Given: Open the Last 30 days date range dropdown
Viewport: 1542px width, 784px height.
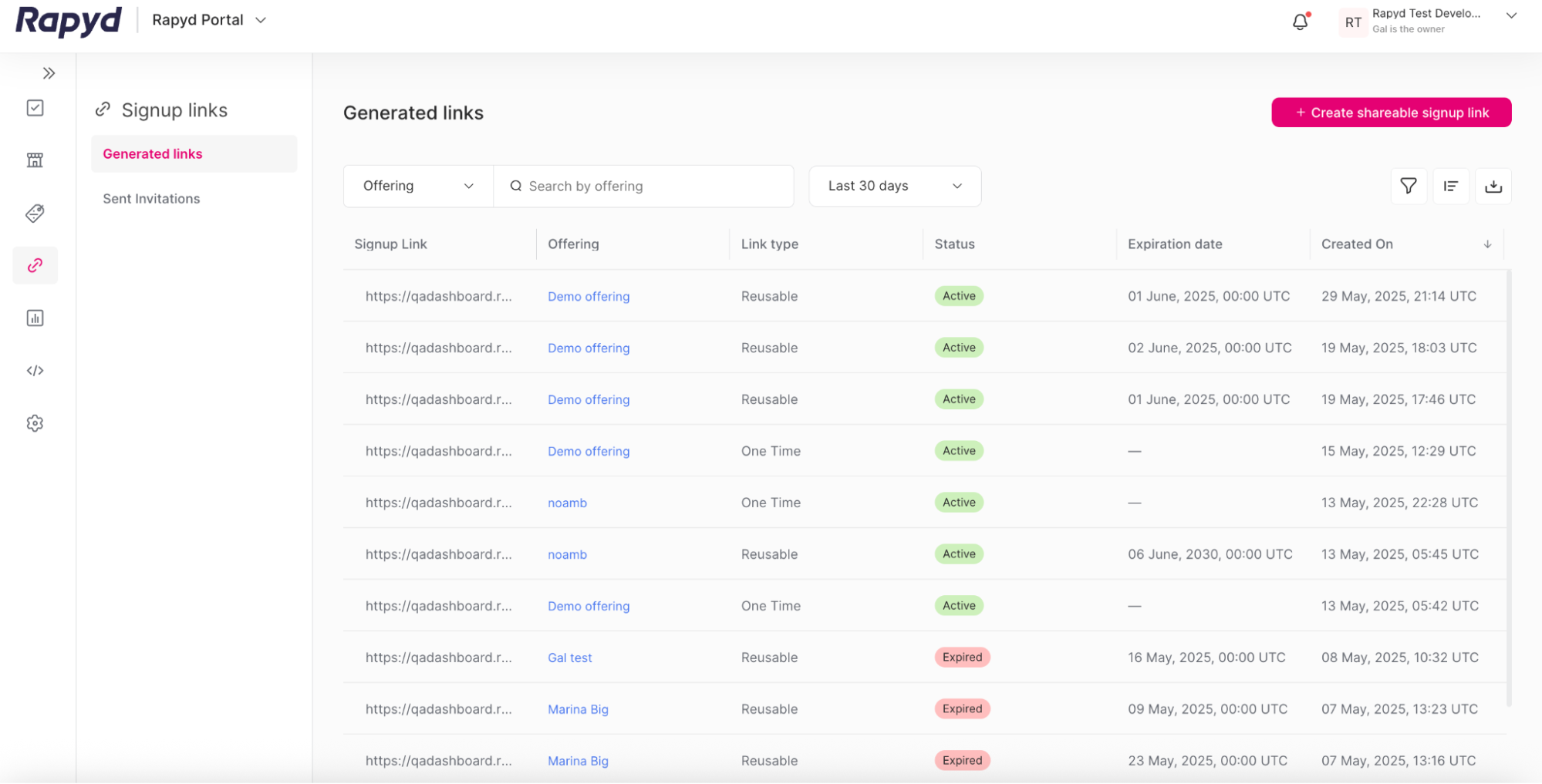Looking at the screenshot, I should [x=894, y=186].
